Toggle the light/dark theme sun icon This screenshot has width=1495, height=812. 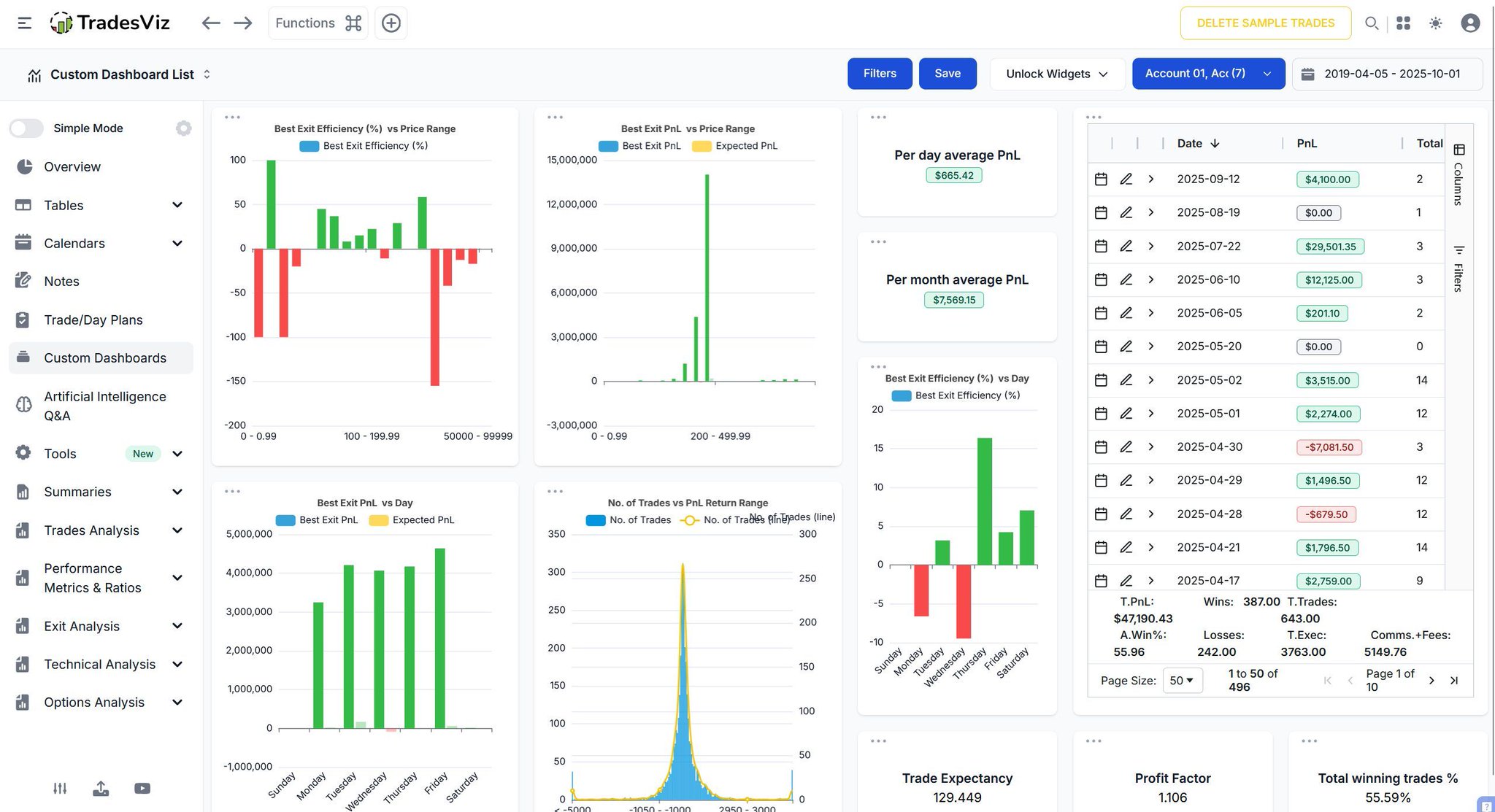click(1435, 23)
